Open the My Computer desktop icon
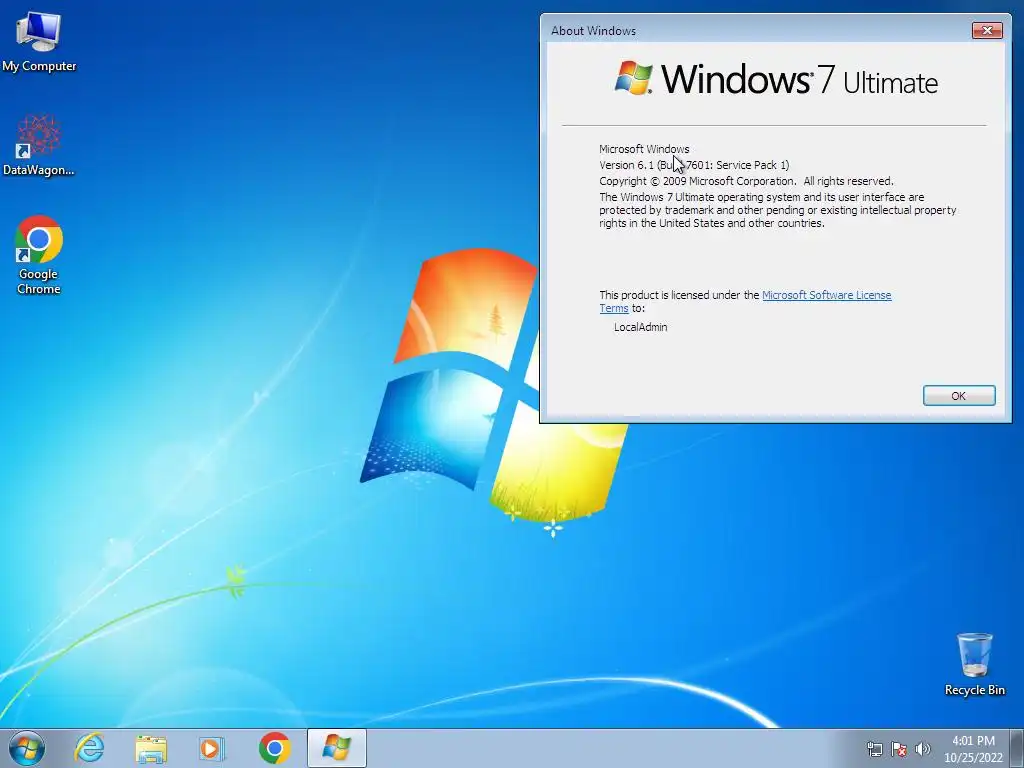The height and width of the screenshot is (768, 1024). point(39,40)
